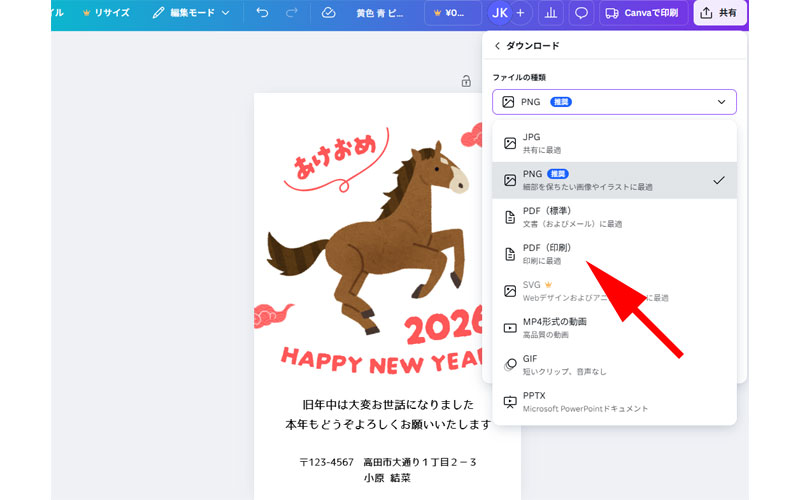Click the design title 黄色 青 ピ...
This screenshot has width=800, height=500.
click(x=379, y=13)
